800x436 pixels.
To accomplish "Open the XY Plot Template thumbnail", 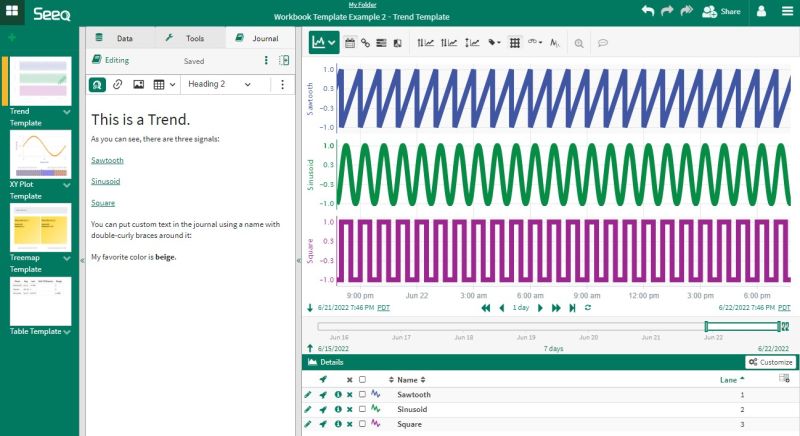I will coord(40,154).
